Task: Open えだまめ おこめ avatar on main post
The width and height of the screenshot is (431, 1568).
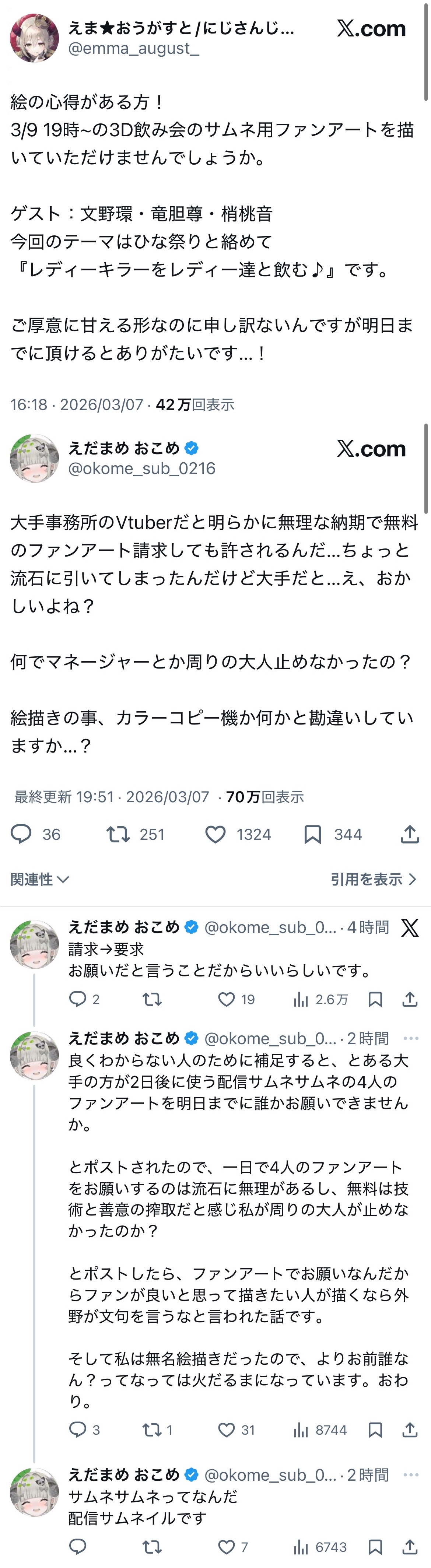Action: (34, 458)
